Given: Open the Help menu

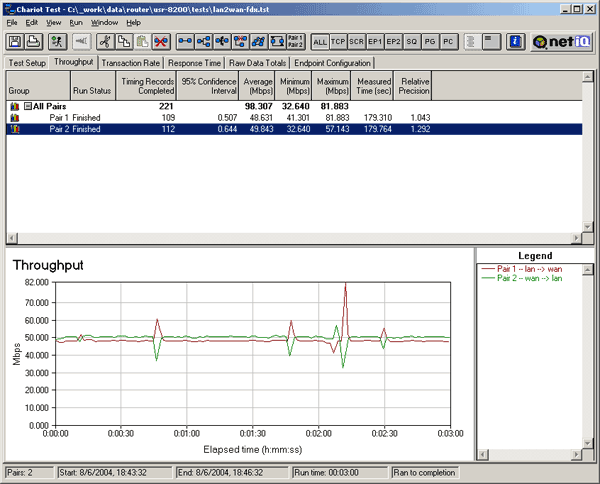Looking at the screenshot, I should (x=134, y=23).
